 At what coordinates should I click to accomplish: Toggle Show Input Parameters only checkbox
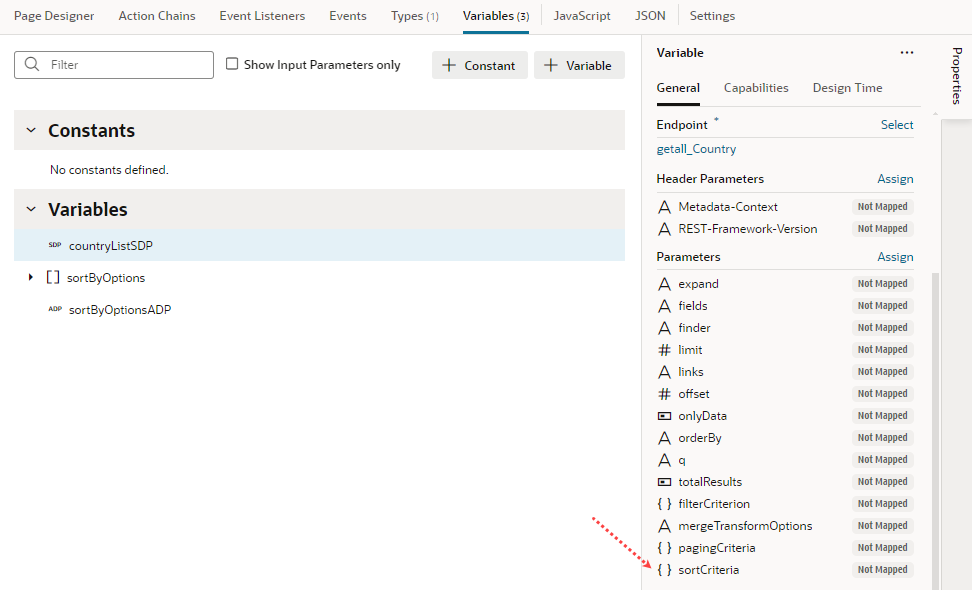coord(232,64)
